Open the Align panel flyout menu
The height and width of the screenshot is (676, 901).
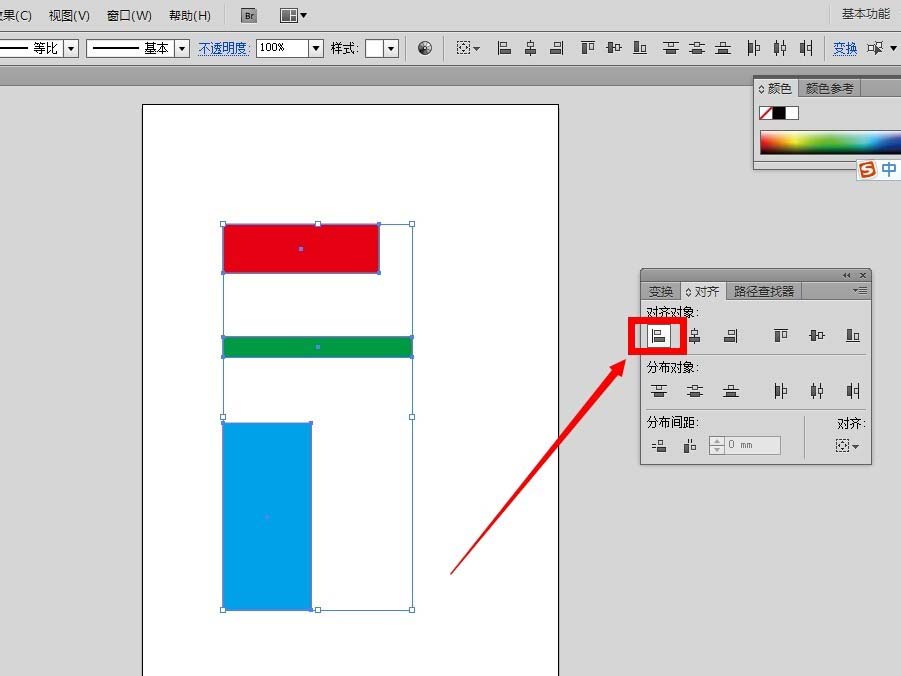point(860,291)
